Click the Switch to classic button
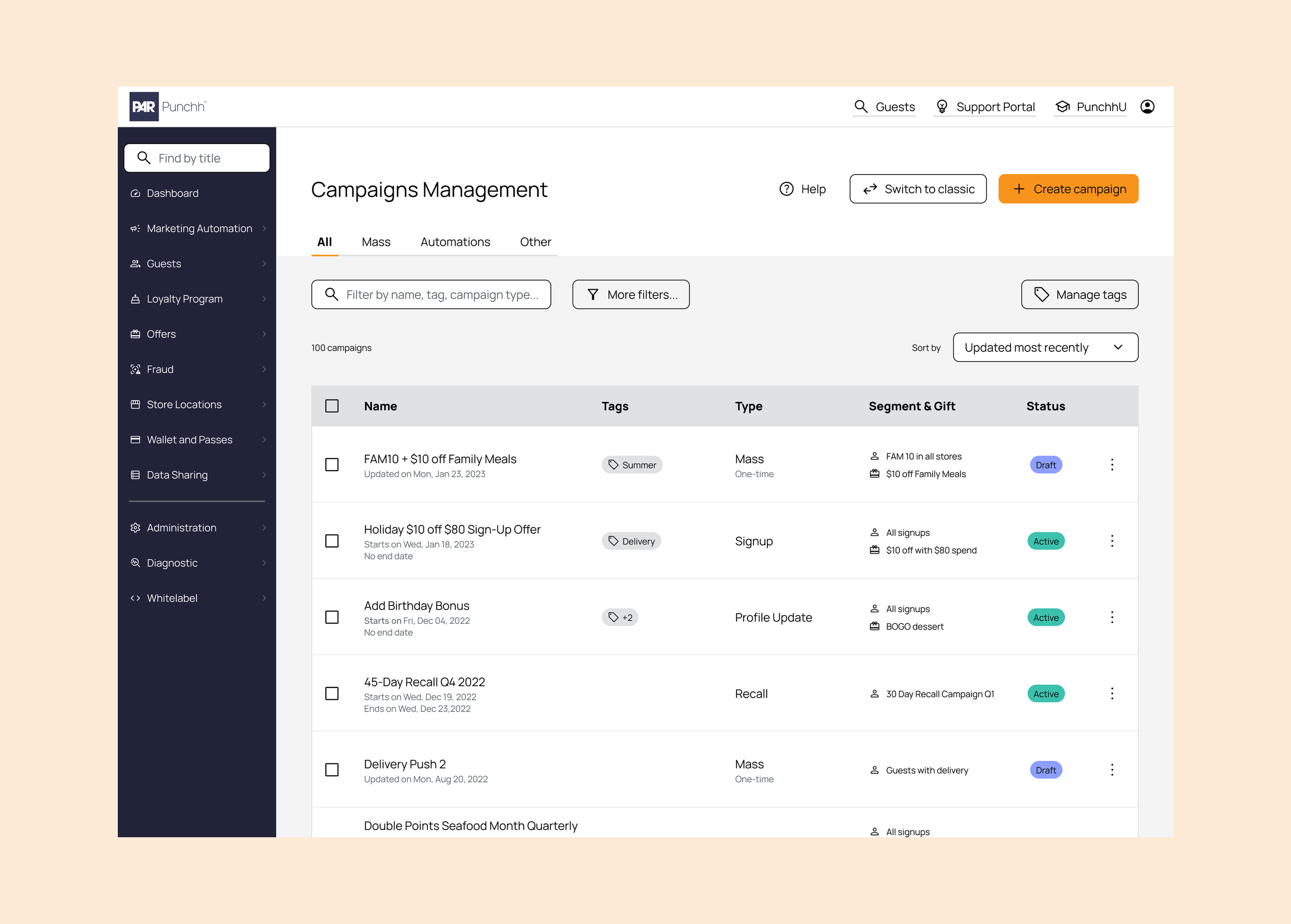 point(917,189)
